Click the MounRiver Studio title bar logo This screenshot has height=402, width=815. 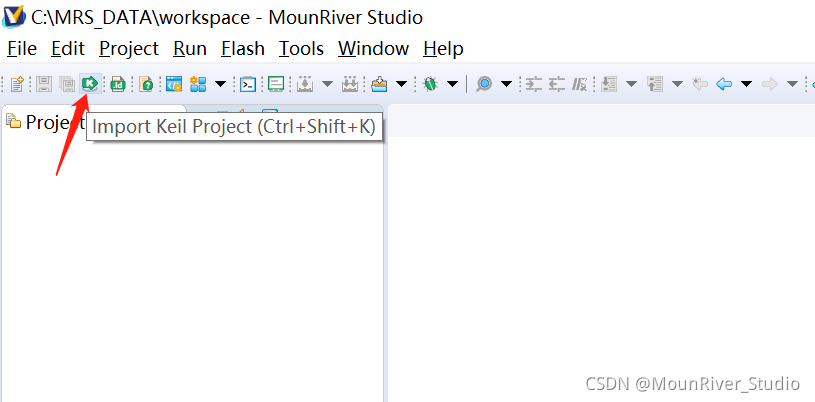pyautogui.click(x=14, y=17)
